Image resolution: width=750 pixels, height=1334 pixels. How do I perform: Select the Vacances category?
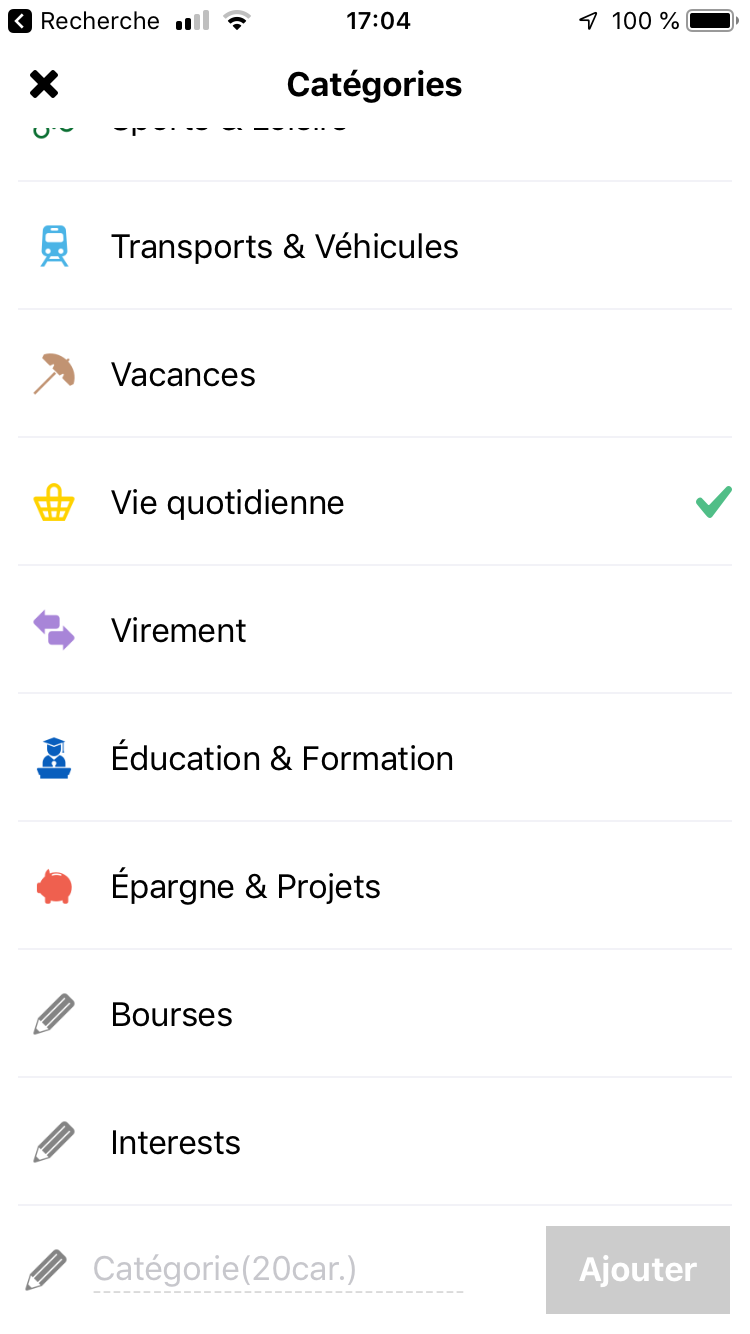(183, 375)
